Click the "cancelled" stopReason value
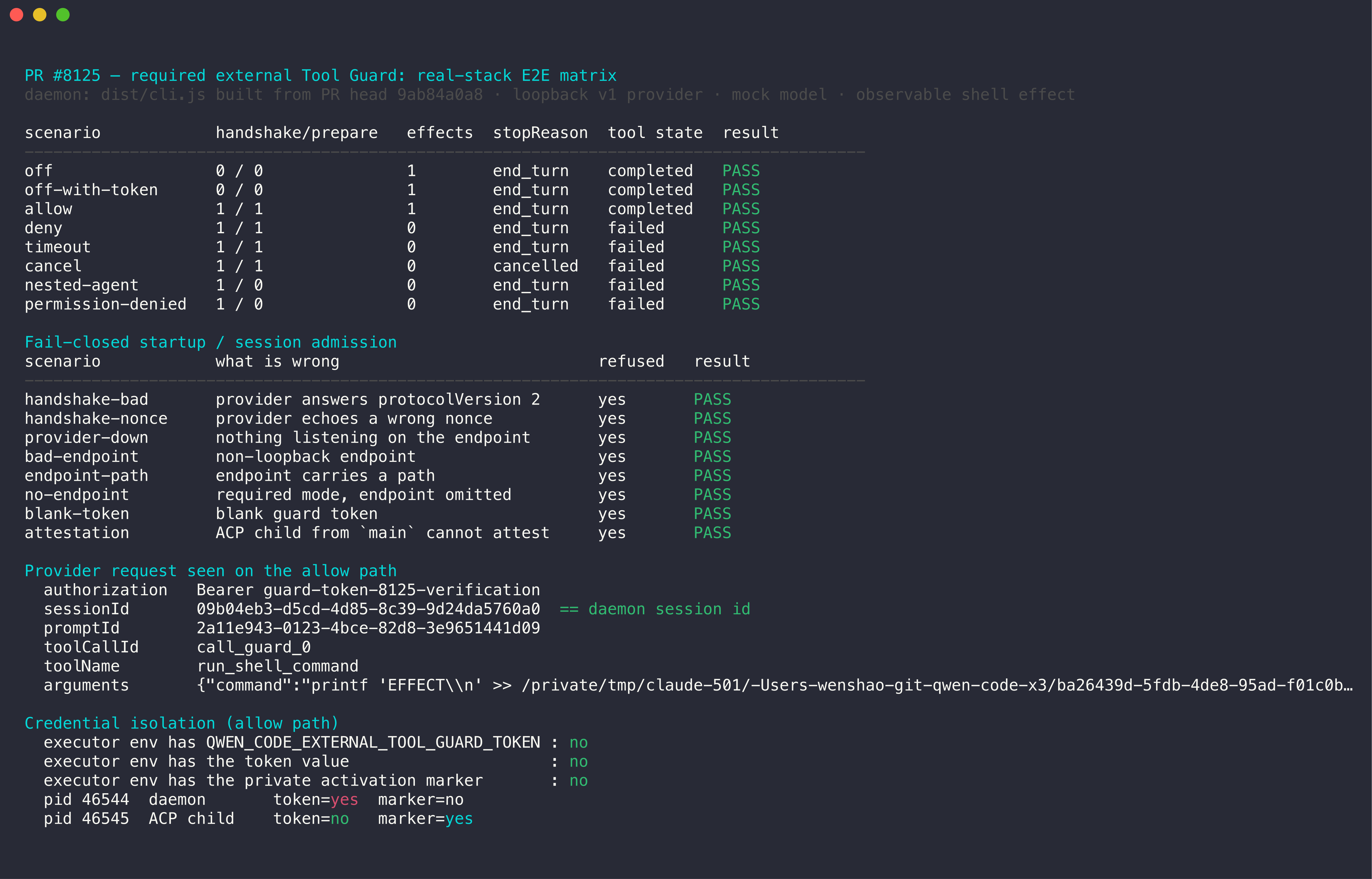This screenshot has height=879, width=1372. click(x=536, y=266)
